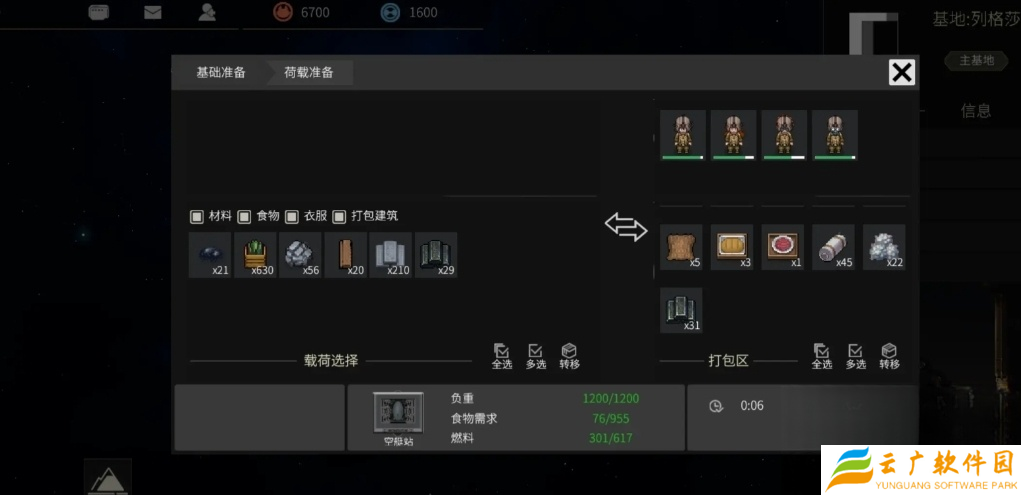Select the animal hide item x5
The height and width of the screenshot is (495, 1021).
coord(681,248)
